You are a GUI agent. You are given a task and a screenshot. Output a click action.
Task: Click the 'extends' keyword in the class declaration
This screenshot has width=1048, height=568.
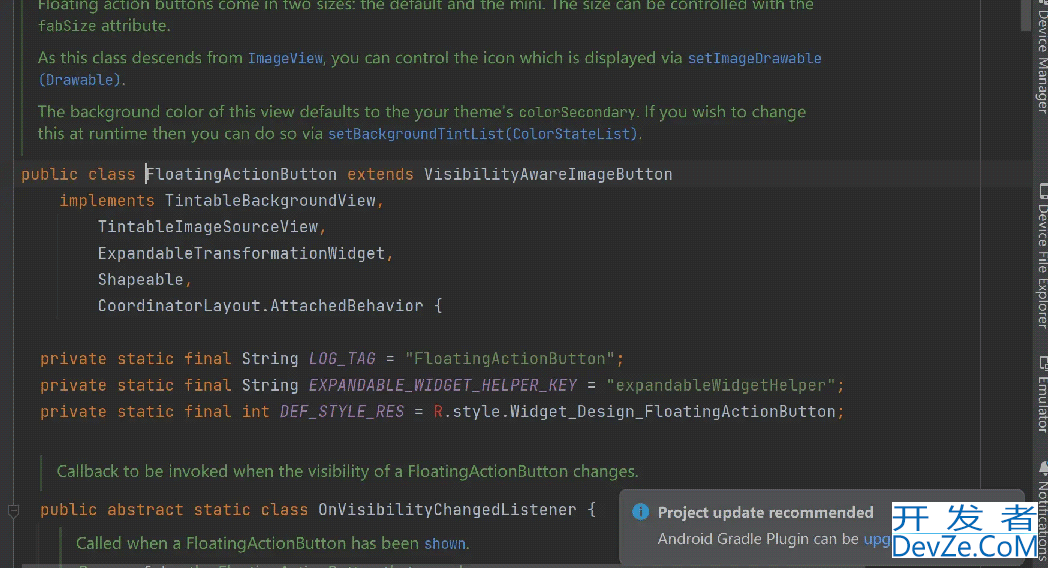tap(380, 174)
